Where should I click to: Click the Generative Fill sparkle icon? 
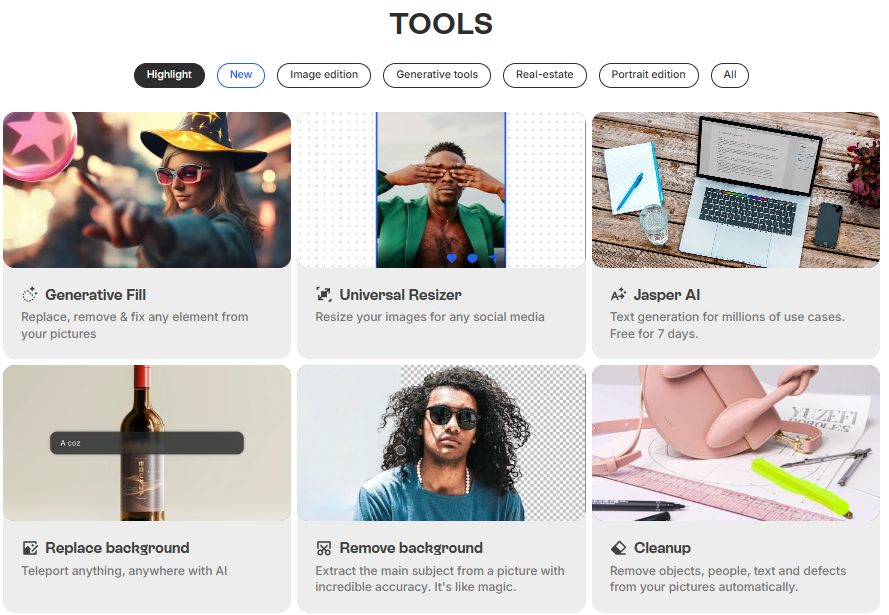click(x=29, y=295)
